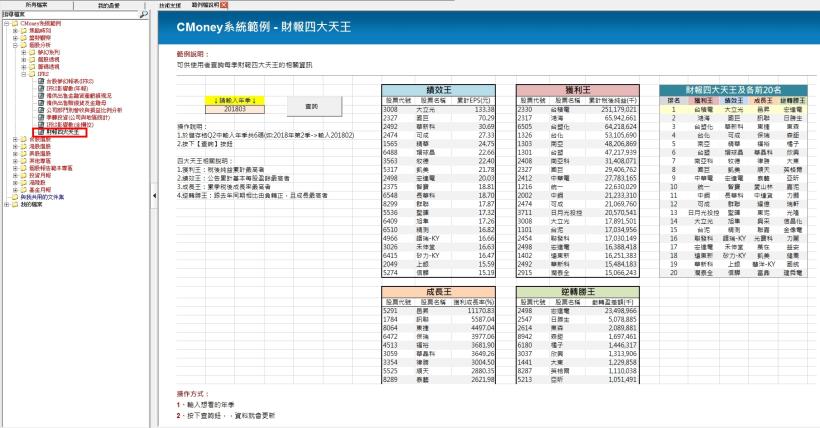
Task: Expand the 其他專區 folder node
Action: 15,161
